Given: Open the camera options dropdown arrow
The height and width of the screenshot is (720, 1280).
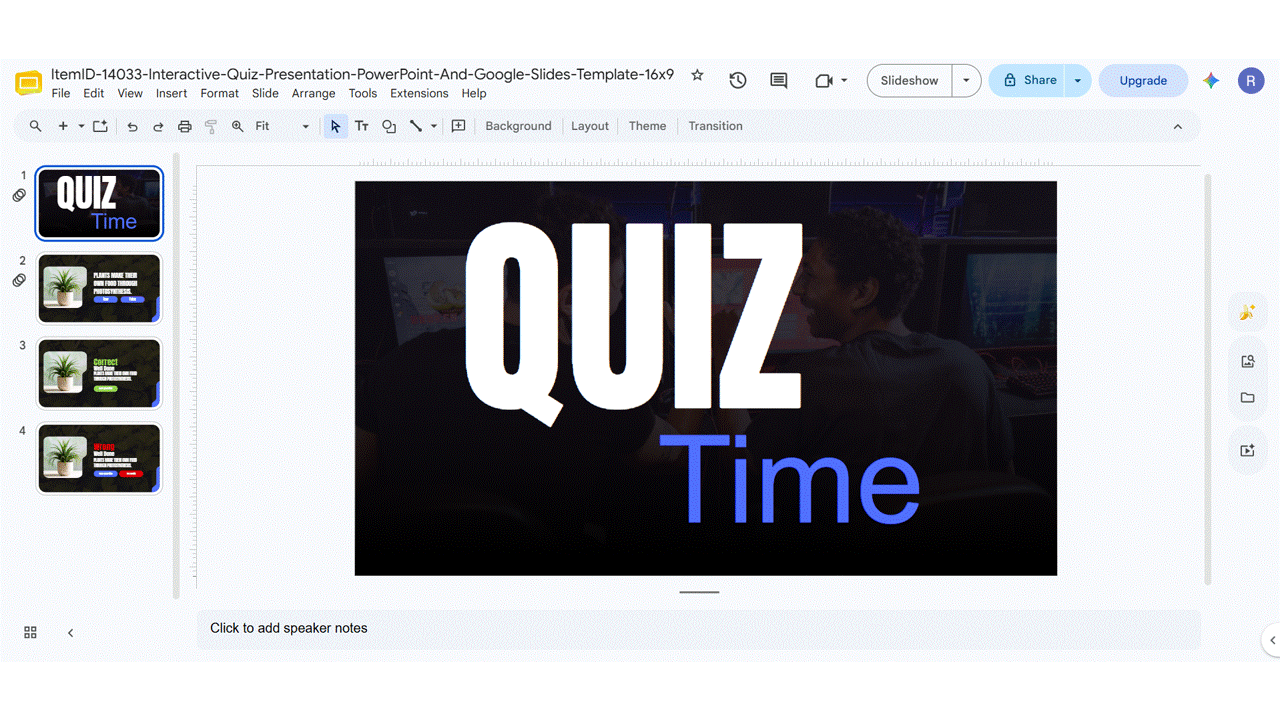Looking at the screenshot, I should [845, 81].
